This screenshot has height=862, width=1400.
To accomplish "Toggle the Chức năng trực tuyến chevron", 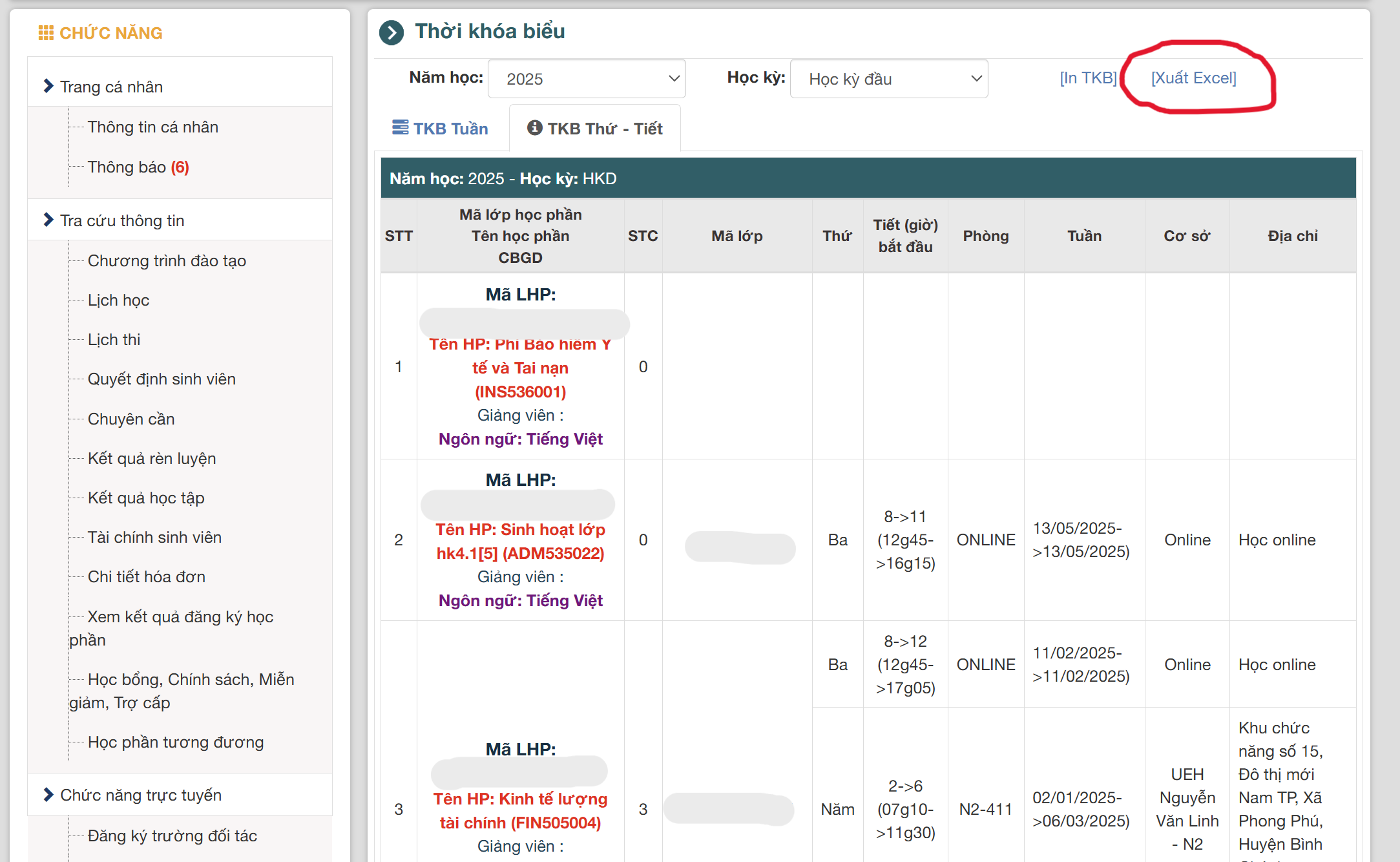I will (x=48, y=794).
